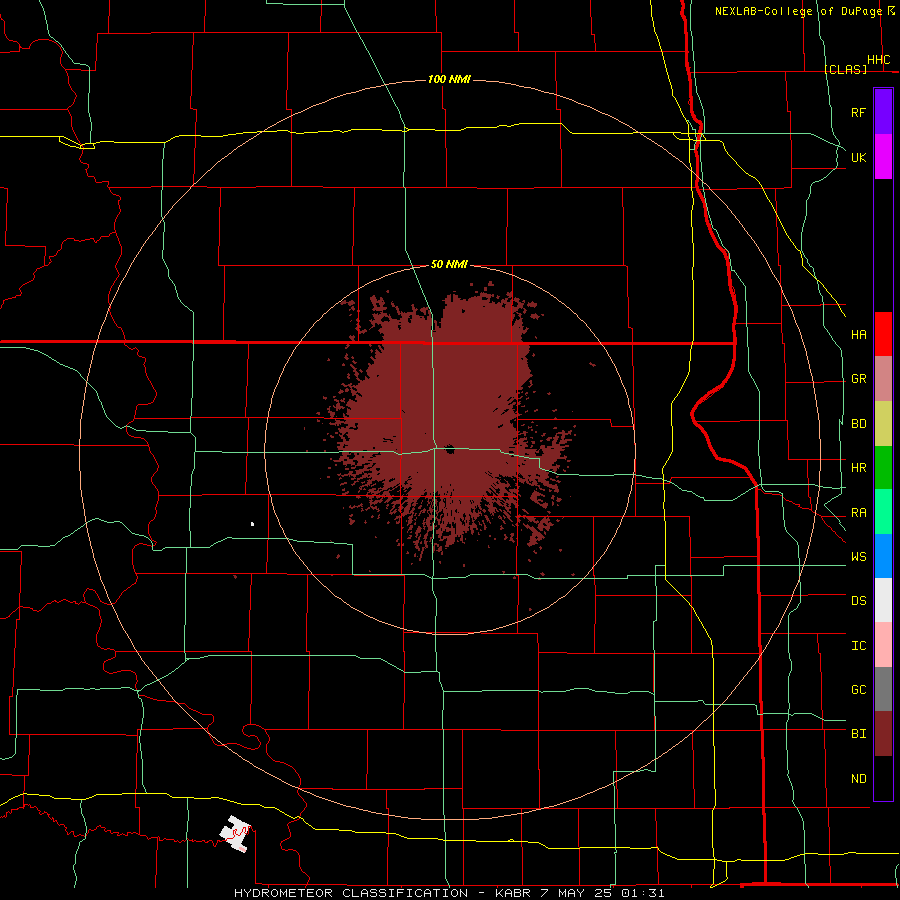Image resolution: width=900 pixels, height=900 pixels.
Task: Click the 100 NMI range ring label
Action: (449, 79)
